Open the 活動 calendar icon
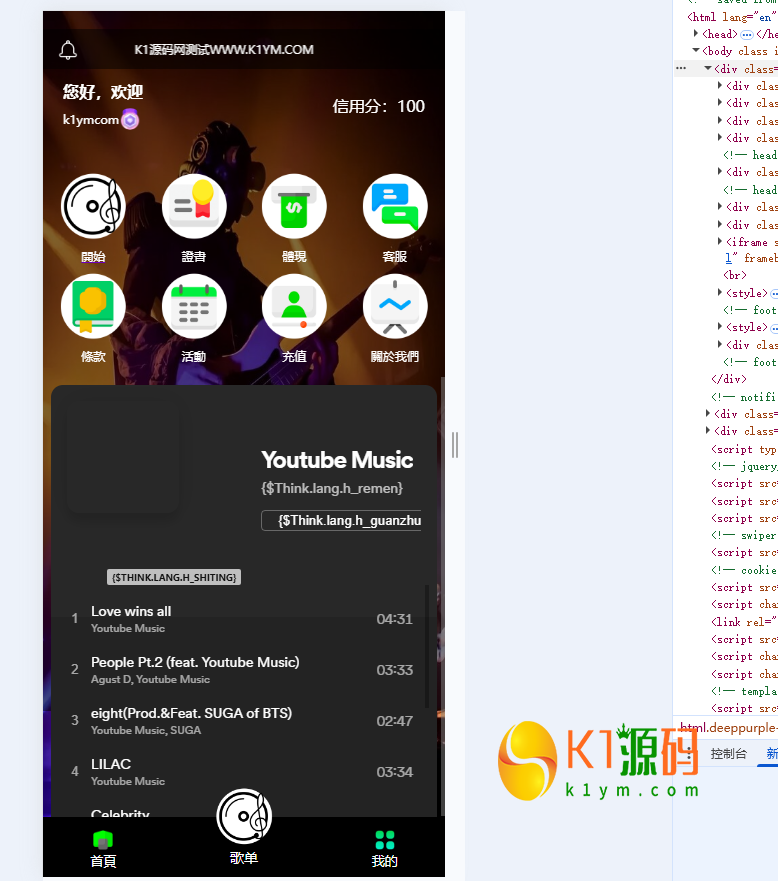778x881 pixels. 194,306
